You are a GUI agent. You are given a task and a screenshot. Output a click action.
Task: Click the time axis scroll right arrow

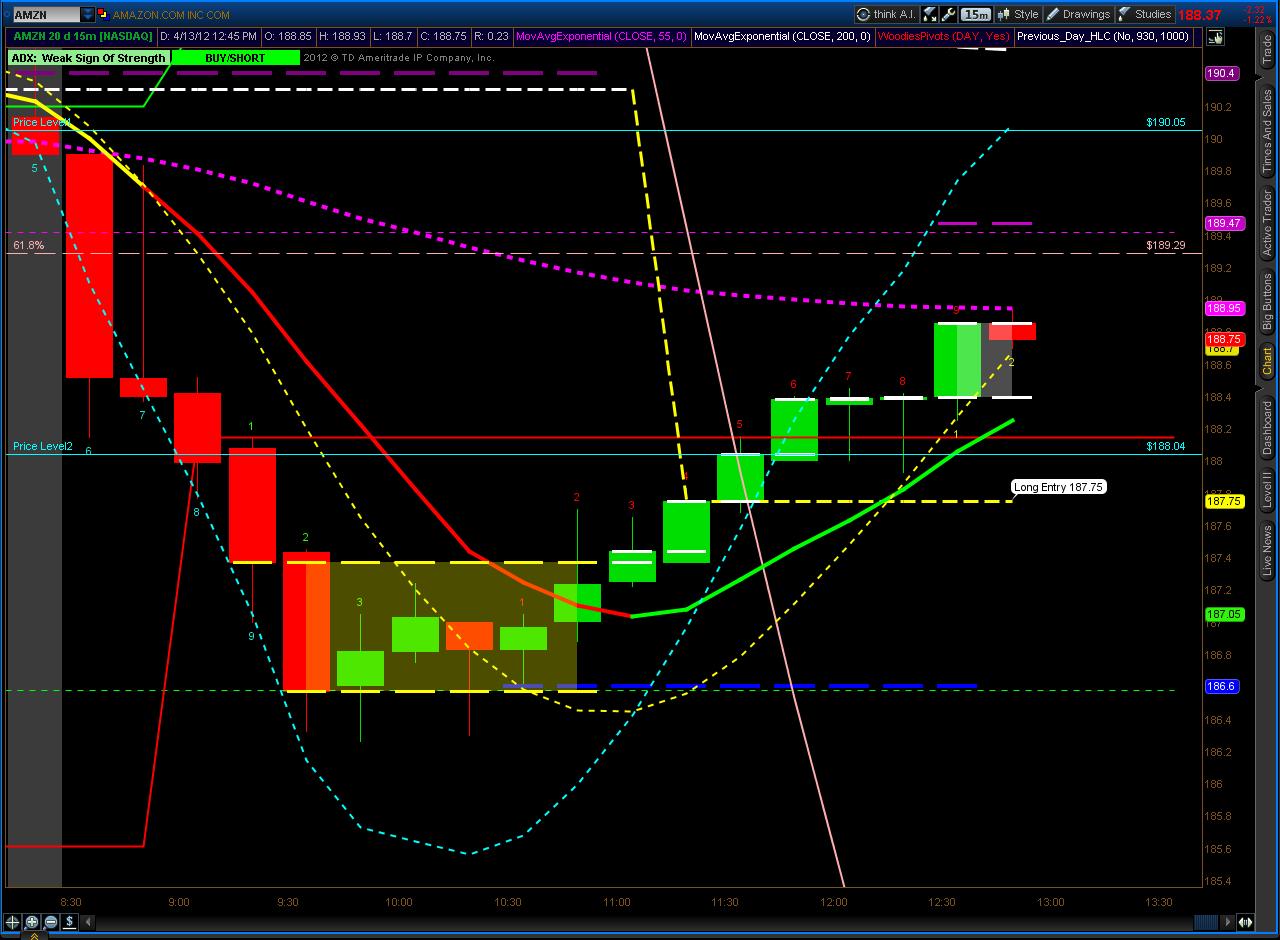point(1228,922)
